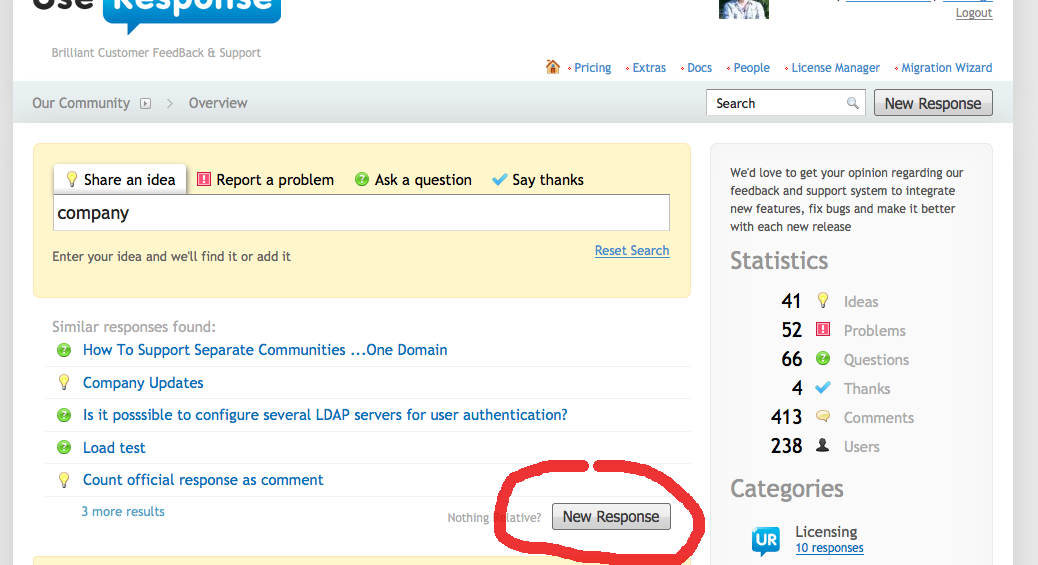Click the circled New Response button

pos(611,516)
